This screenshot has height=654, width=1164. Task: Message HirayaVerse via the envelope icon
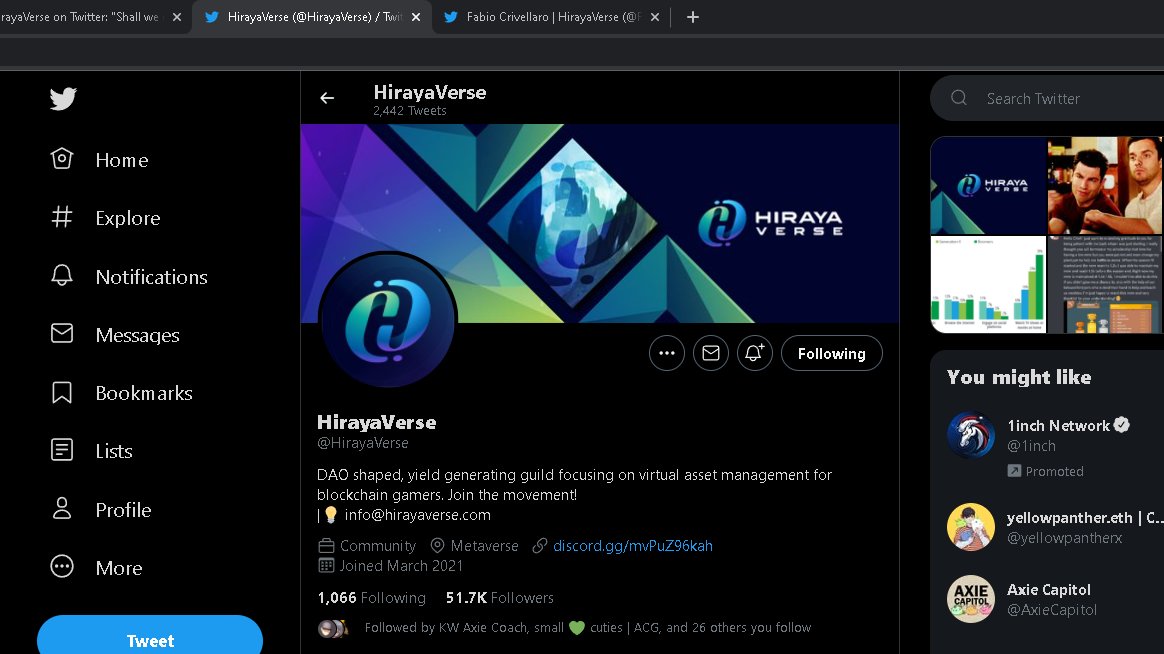tap(710, 353)
